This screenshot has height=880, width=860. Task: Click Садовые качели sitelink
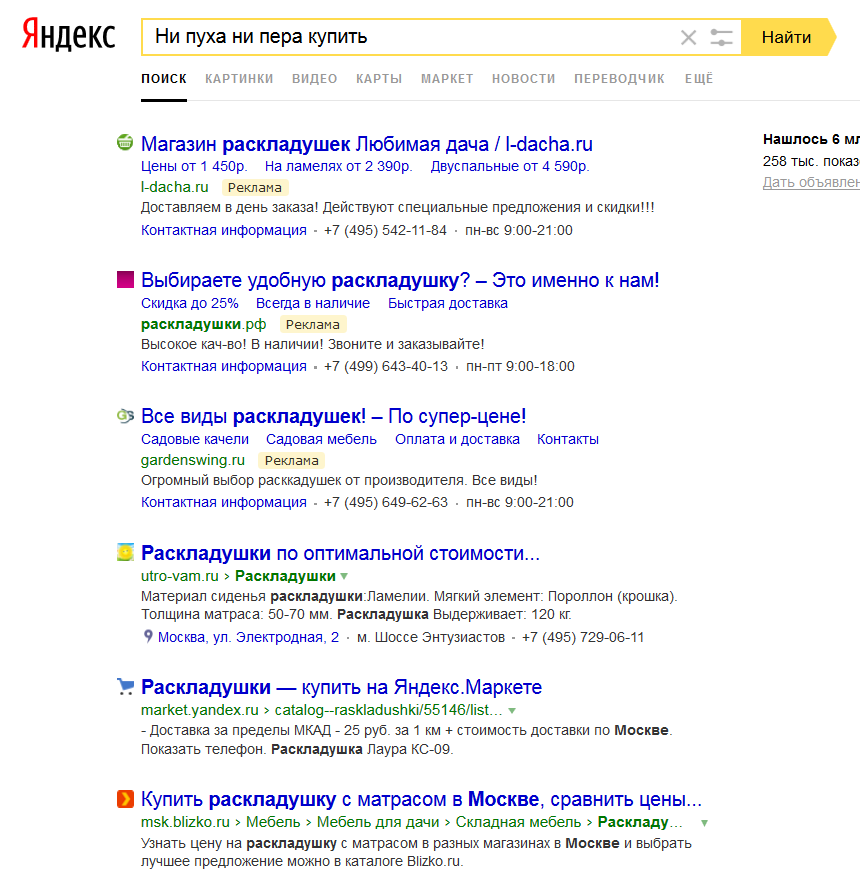click(195, 439)
